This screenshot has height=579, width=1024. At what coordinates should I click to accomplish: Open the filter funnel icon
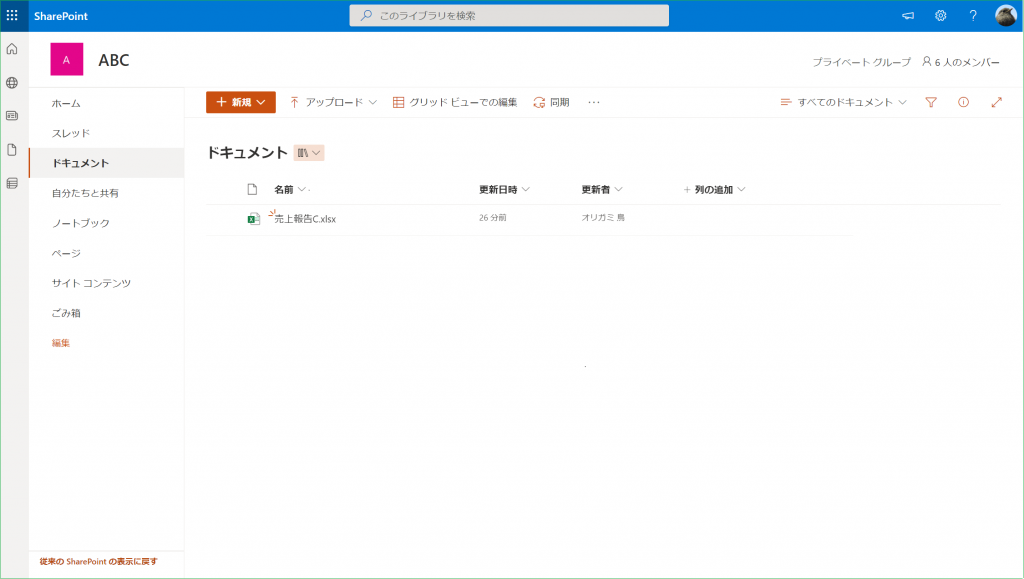click(931, 102)
